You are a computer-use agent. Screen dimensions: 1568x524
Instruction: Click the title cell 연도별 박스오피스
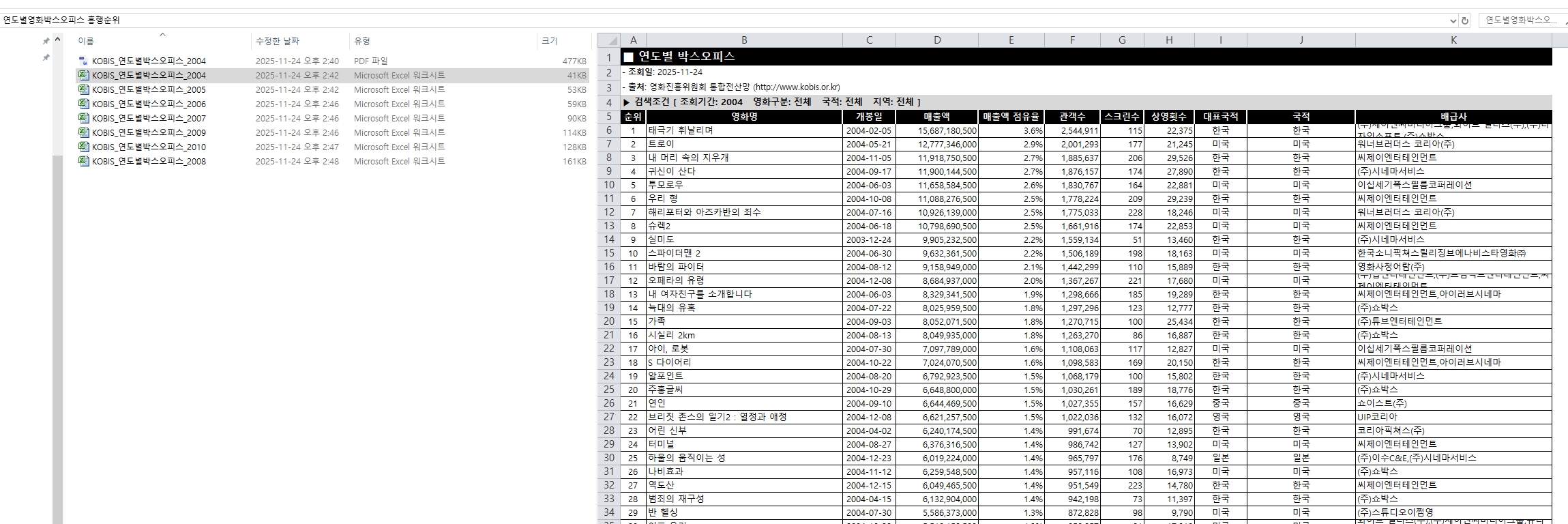1086,57
